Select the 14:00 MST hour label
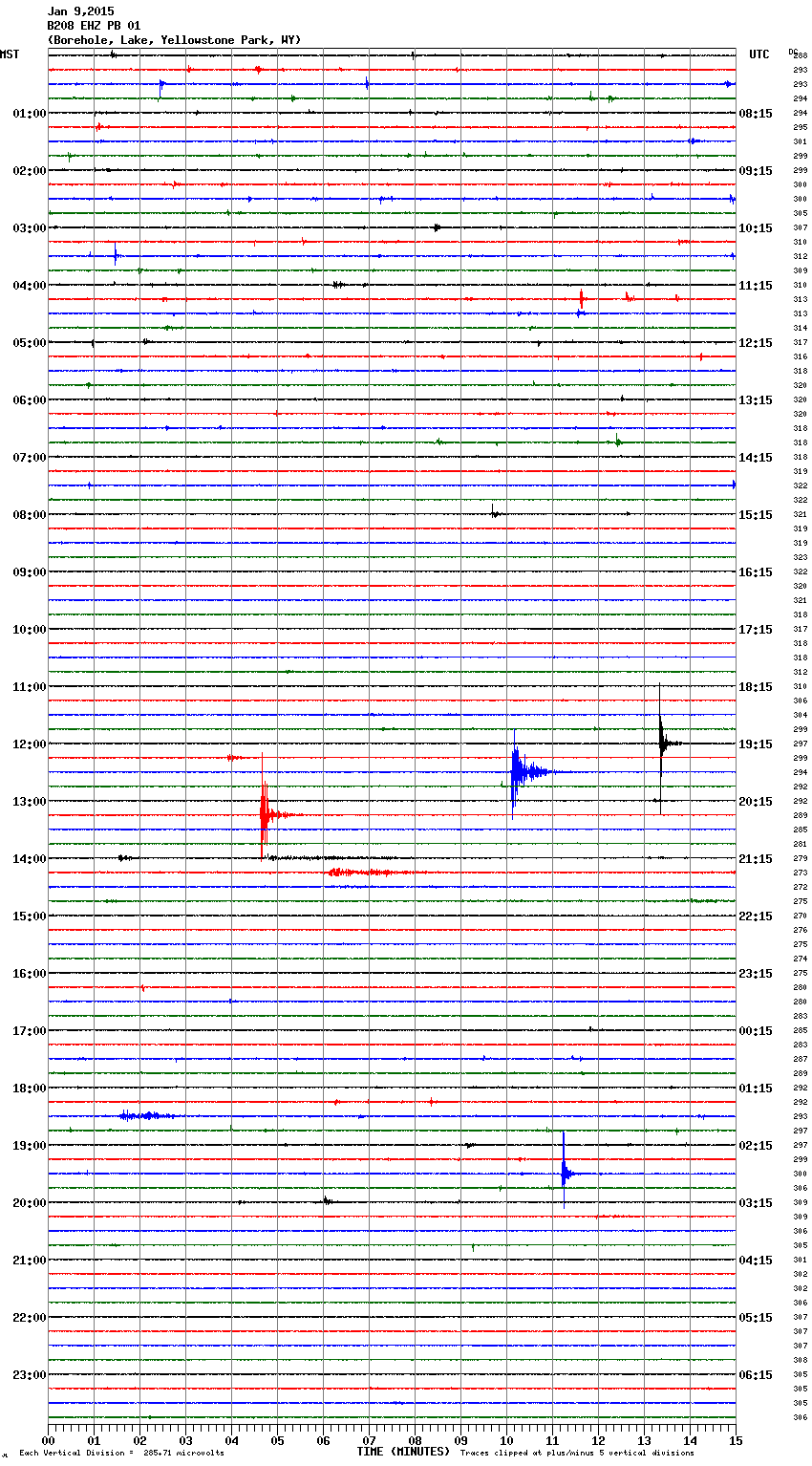812x1466 pixels. [30, 859]
